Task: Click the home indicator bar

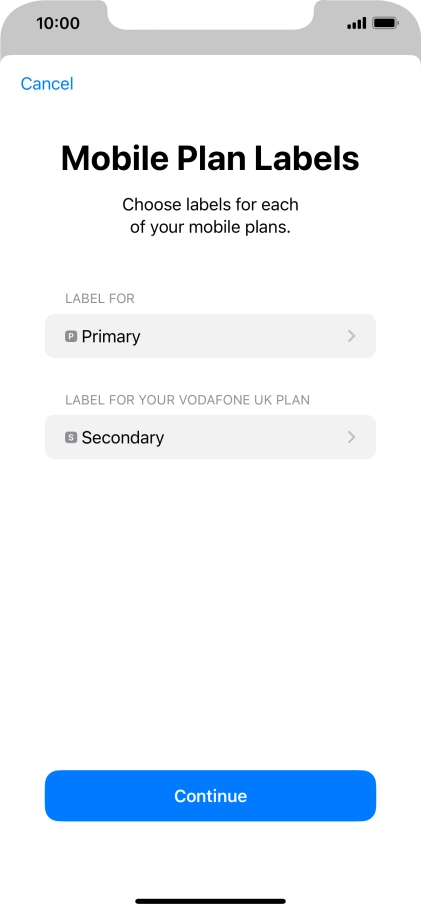Action: (x=210, y=902)
